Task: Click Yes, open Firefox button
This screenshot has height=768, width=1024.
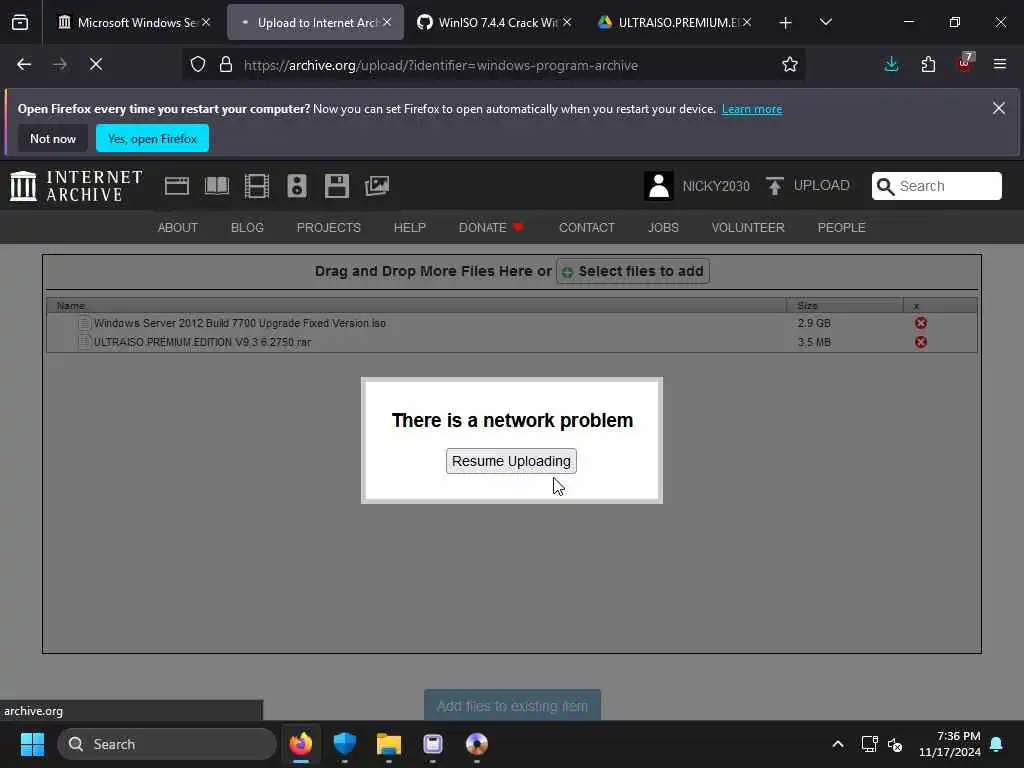Action: 152,138
